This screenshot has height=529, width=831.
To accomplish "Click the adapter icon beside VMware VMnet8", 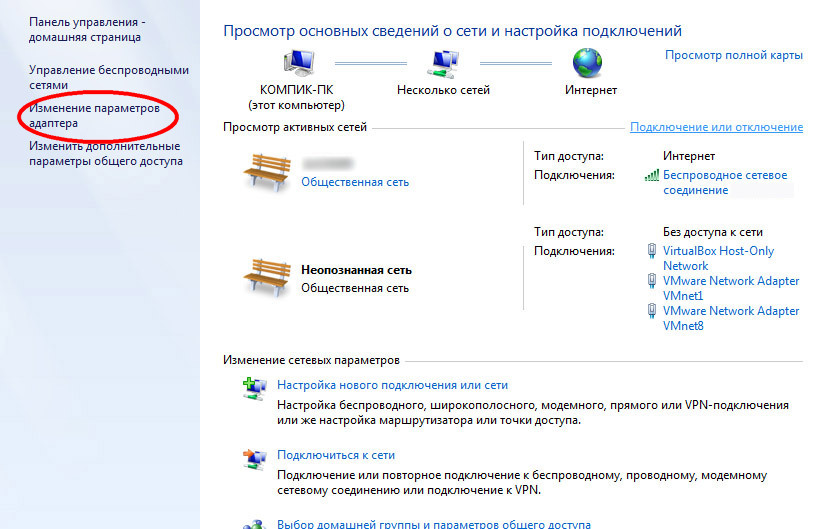I will (x=652, y=311).
